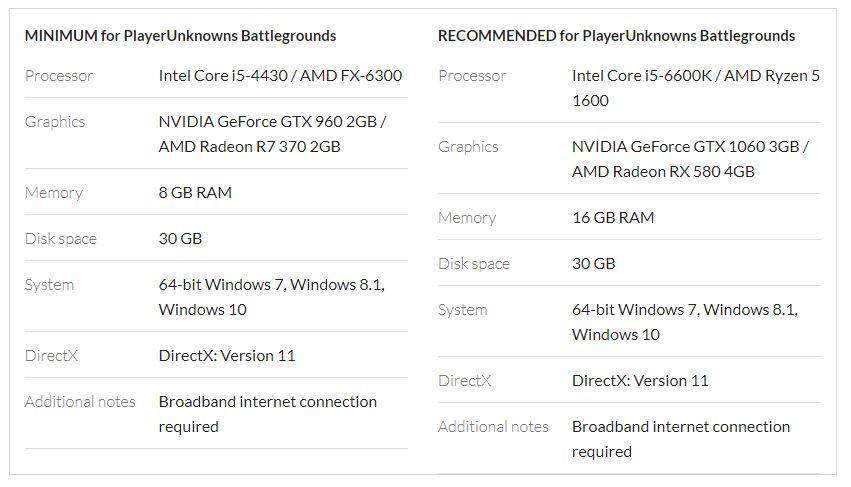
Task: Click the MINIMUM for PlayerUnknowns Battlegrounds heading
Action: tap(180, 36)
